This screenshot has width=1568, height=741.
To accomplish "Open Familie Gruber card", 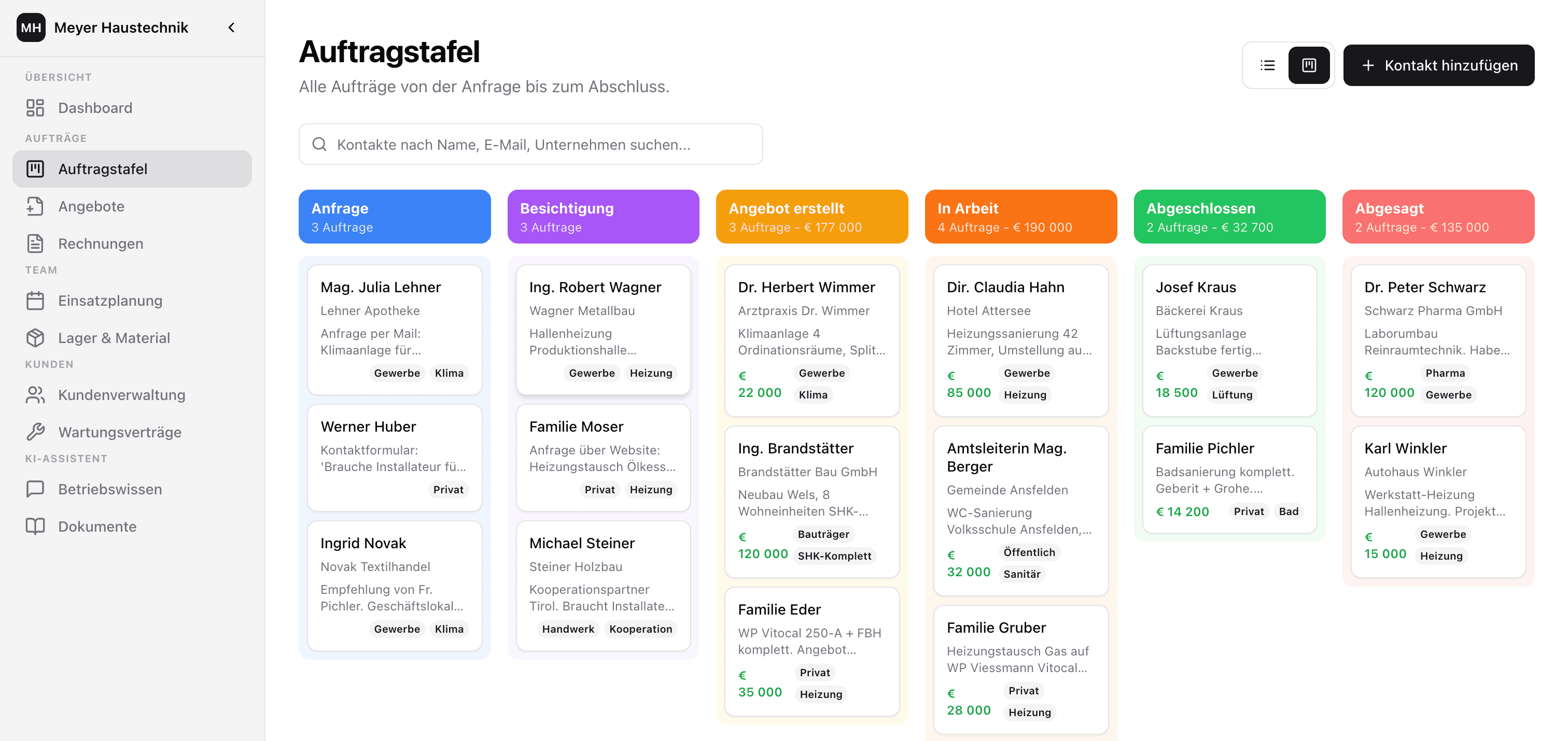I will point(1021,669).
